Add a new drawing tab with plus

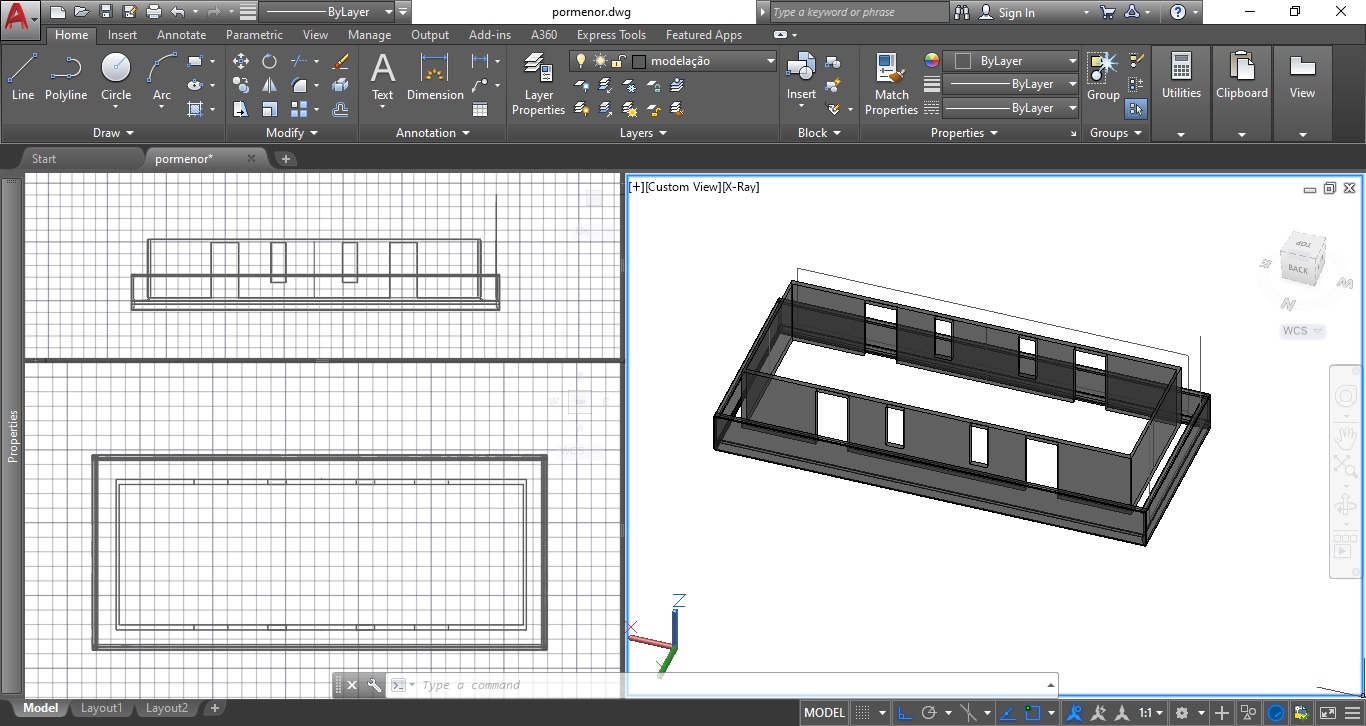(286, 158)
